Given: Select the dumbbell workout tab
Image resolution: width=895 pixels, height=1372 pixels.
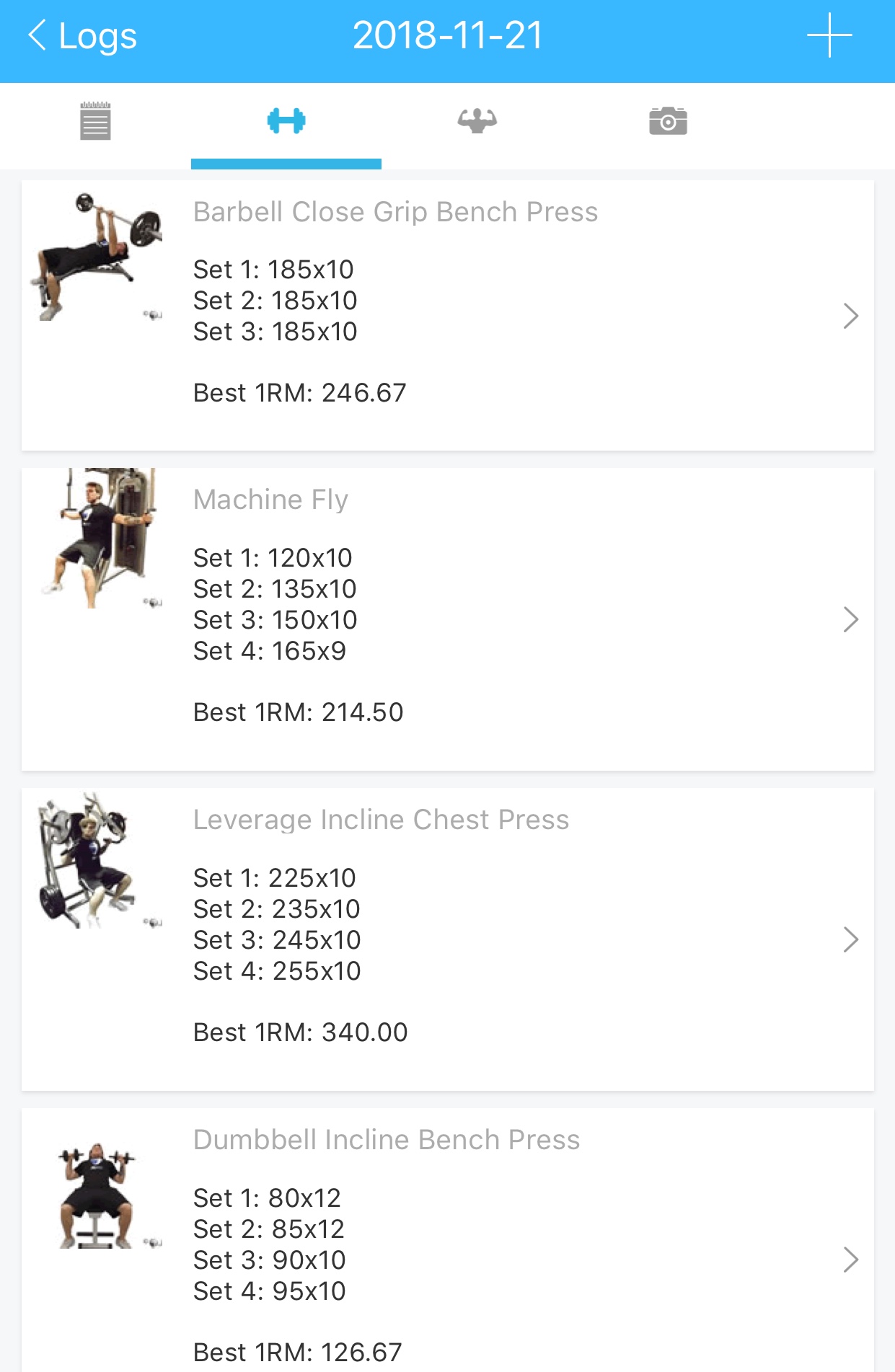Looking at the screenshot, I should click(x=286, y=121).
